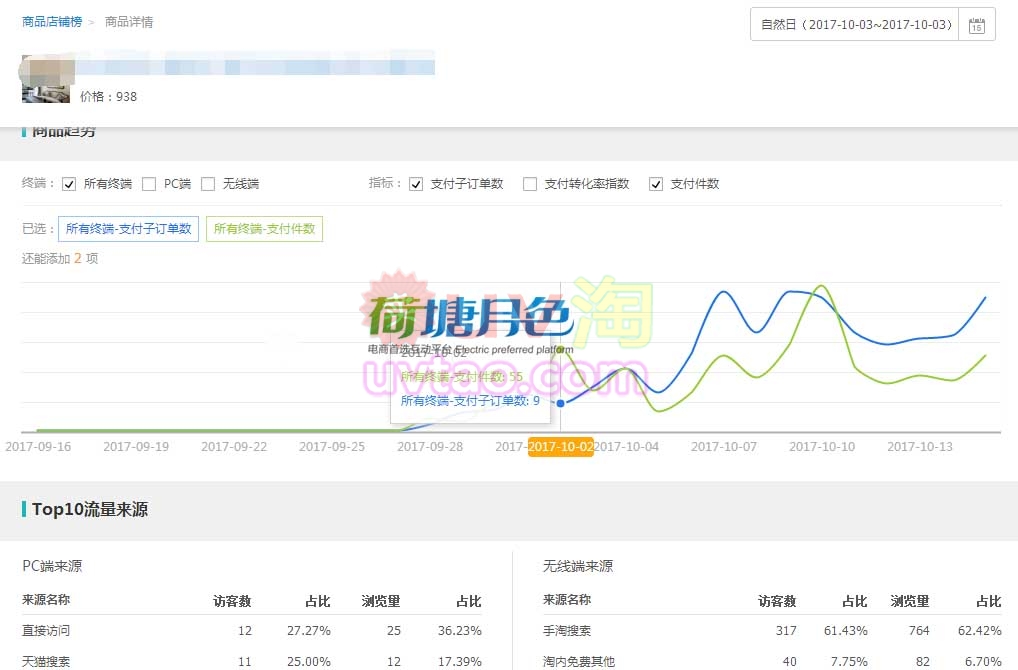
Task: Click 淘内免费其他 source name
Action: click(x=579, y=661)
